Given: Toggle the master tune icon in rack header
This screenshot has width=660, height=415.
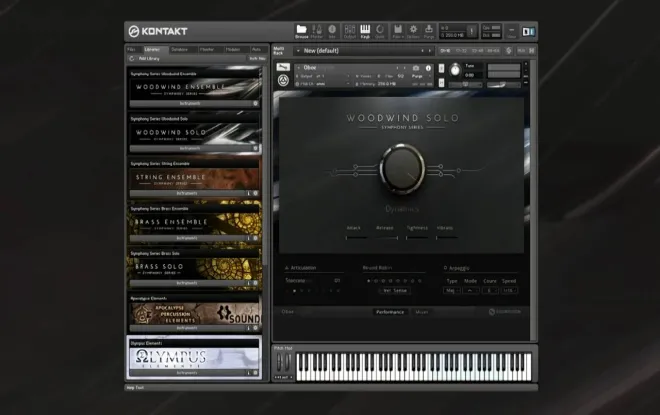Looking at the screenshot, I should pos(508,51).
